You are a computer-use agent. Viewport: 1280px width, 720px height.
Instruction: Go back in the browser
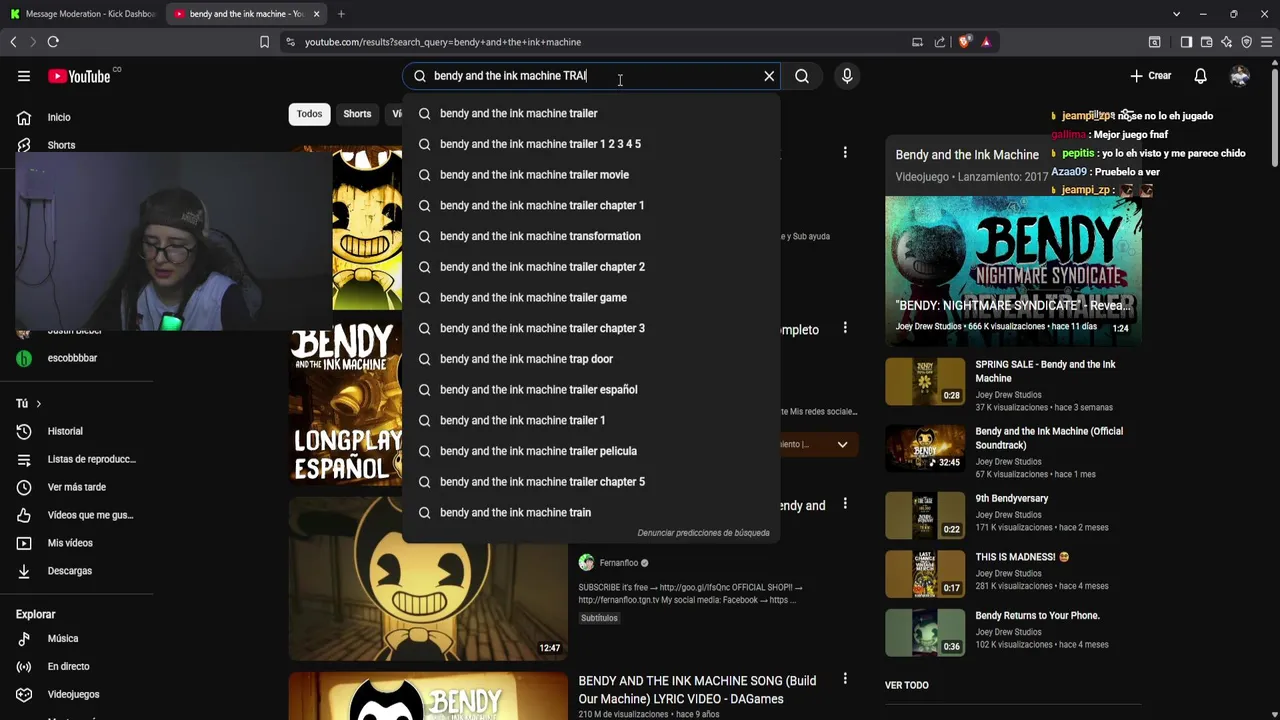(13, 42)
